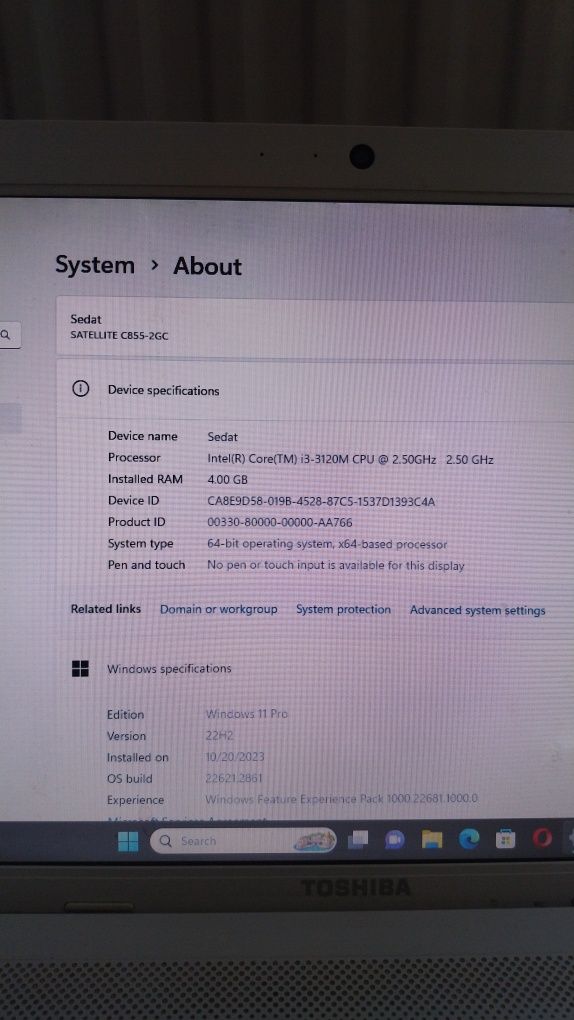Select Windows Feature Experience Pack text
This screenshot has width=574, height=1020.
pos(342,798)
